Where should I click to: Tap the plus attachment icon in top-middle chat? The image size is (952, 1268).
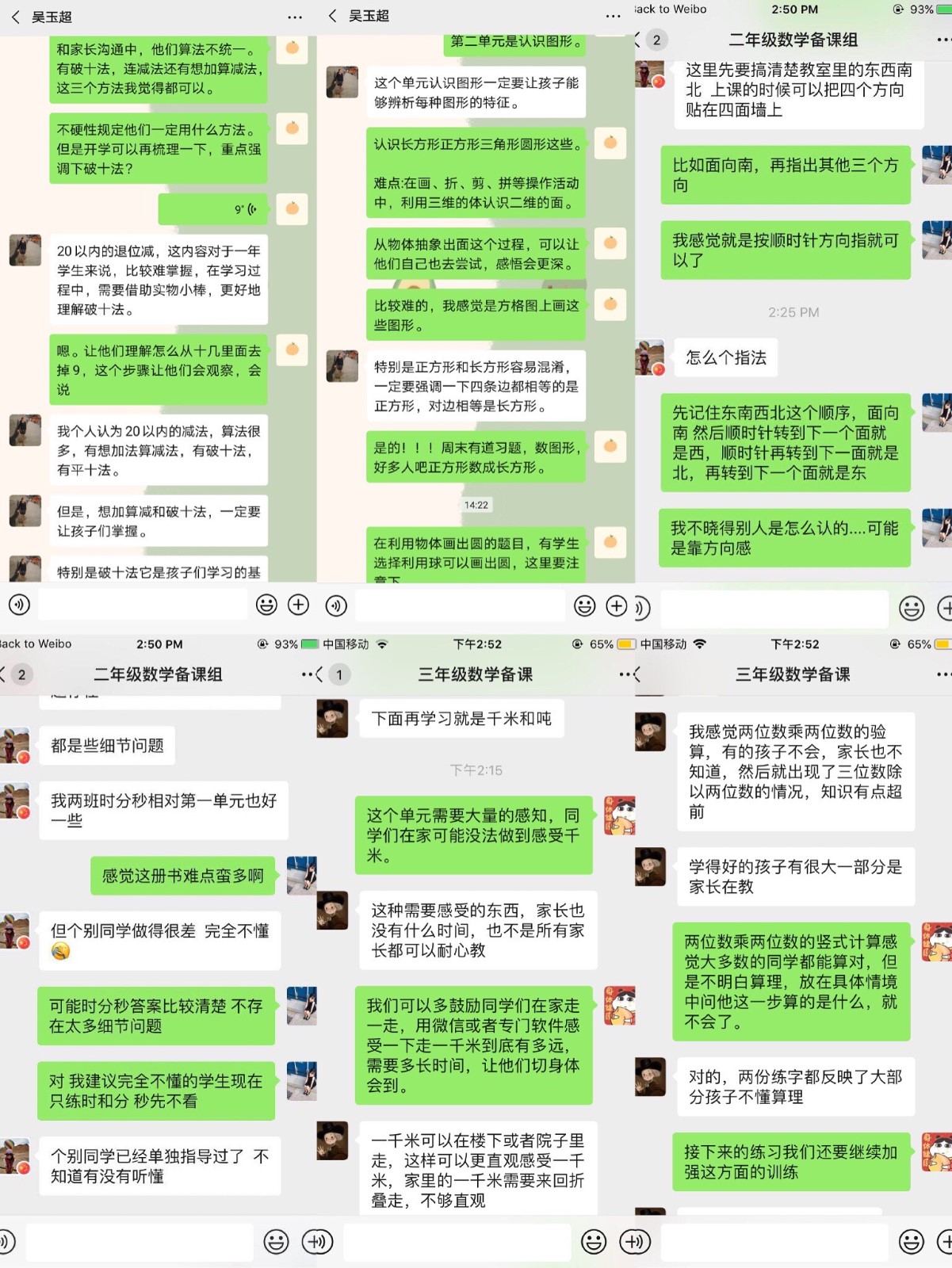point(616,605)
